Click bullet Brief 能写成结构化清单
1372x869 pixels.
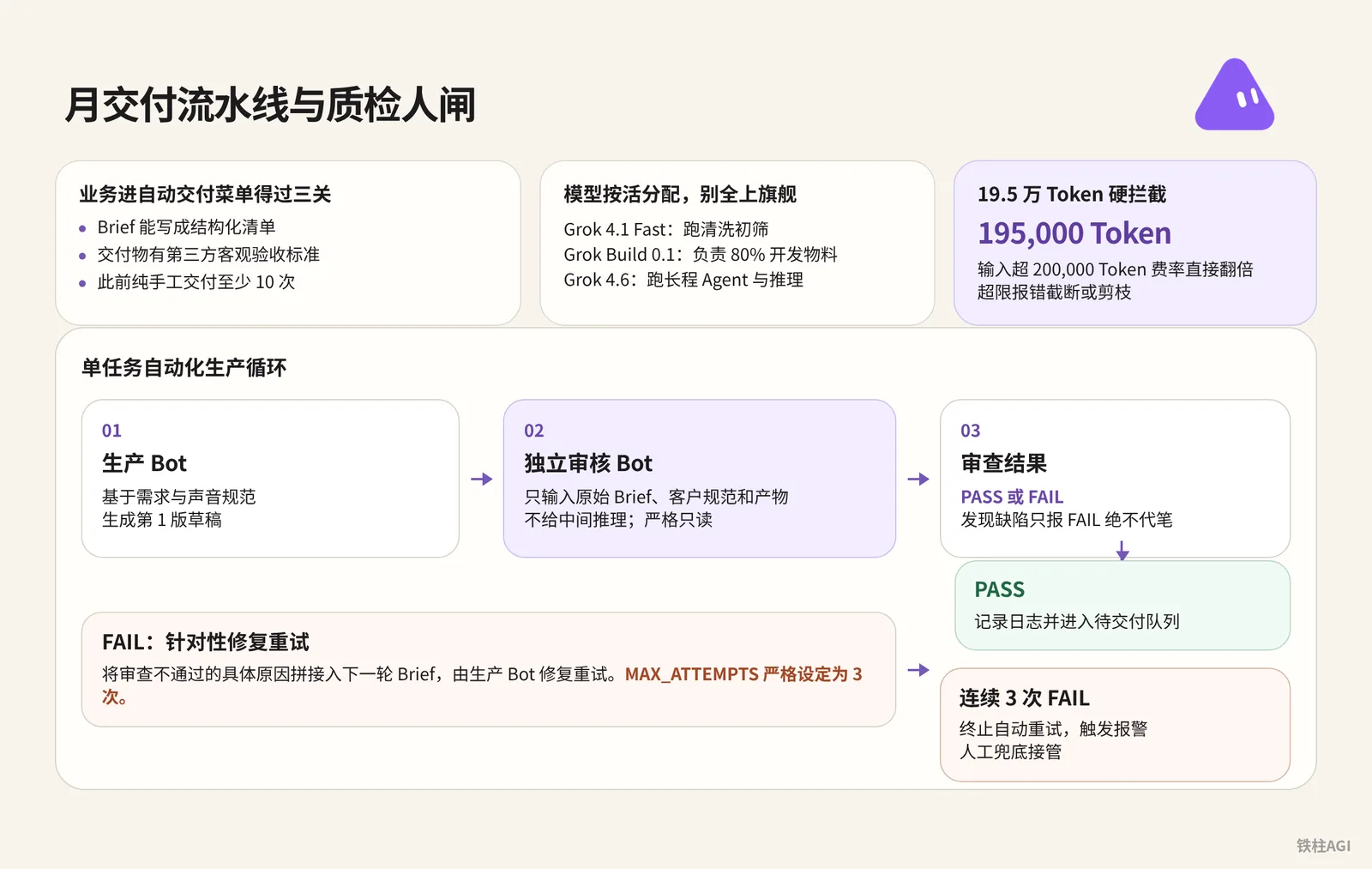click(186, 227)
